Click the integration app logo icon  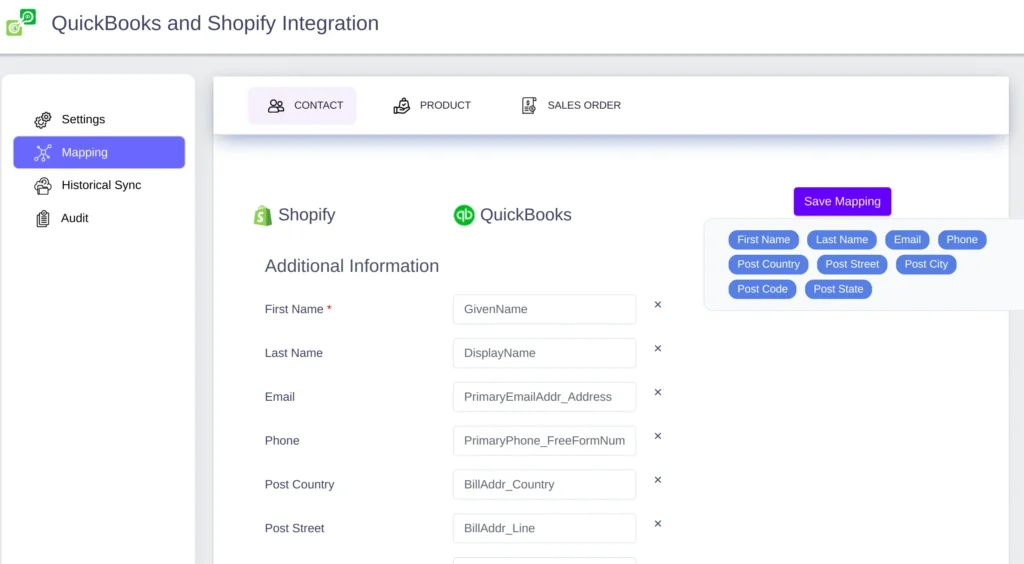point(21,22)
